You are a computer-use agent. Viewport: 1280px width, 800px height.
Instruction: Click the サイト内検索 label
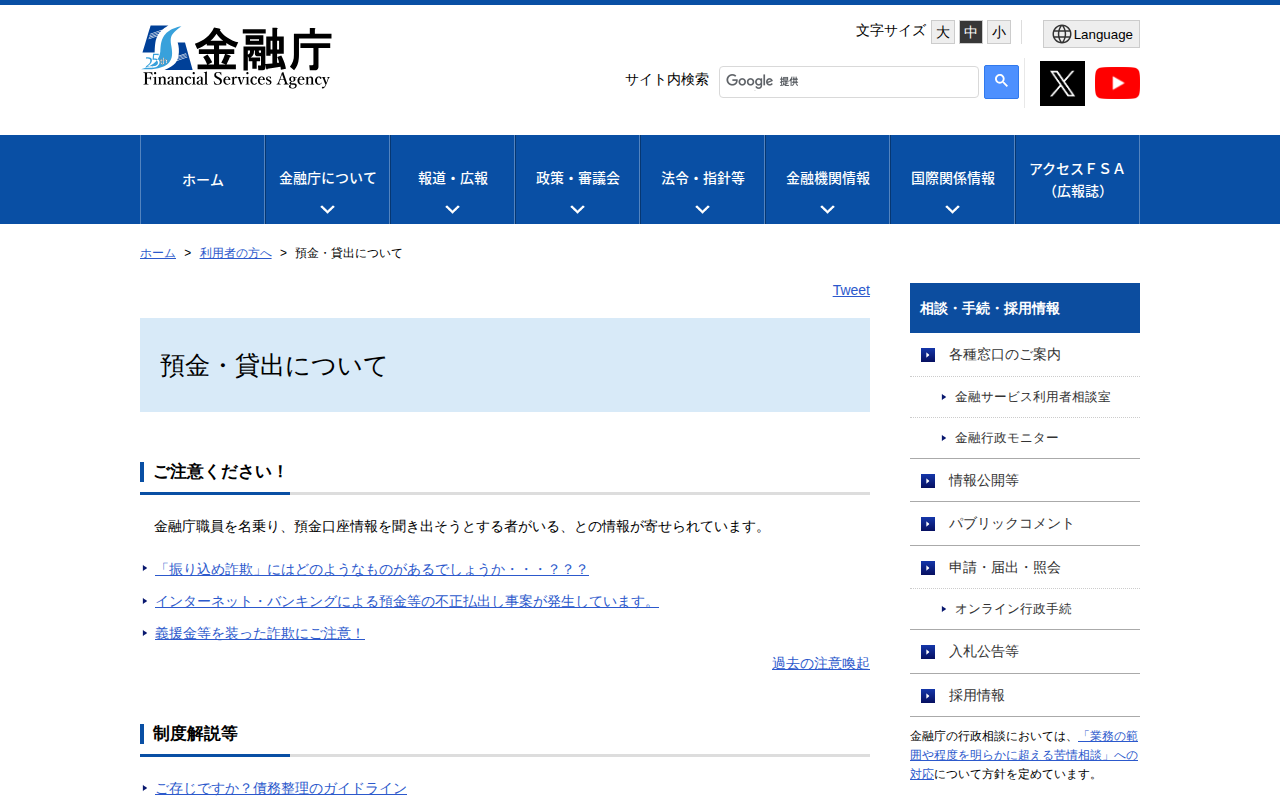pyautogui.click(x=667, y=80)
